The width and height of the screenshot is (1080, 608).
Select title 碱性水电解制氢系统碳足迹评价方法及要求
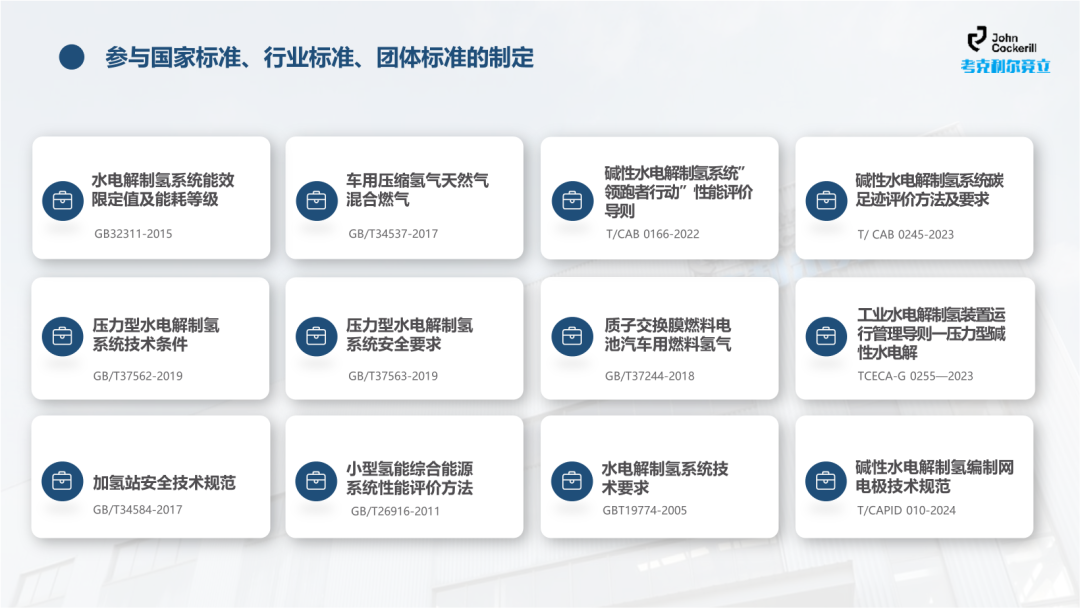930,190
